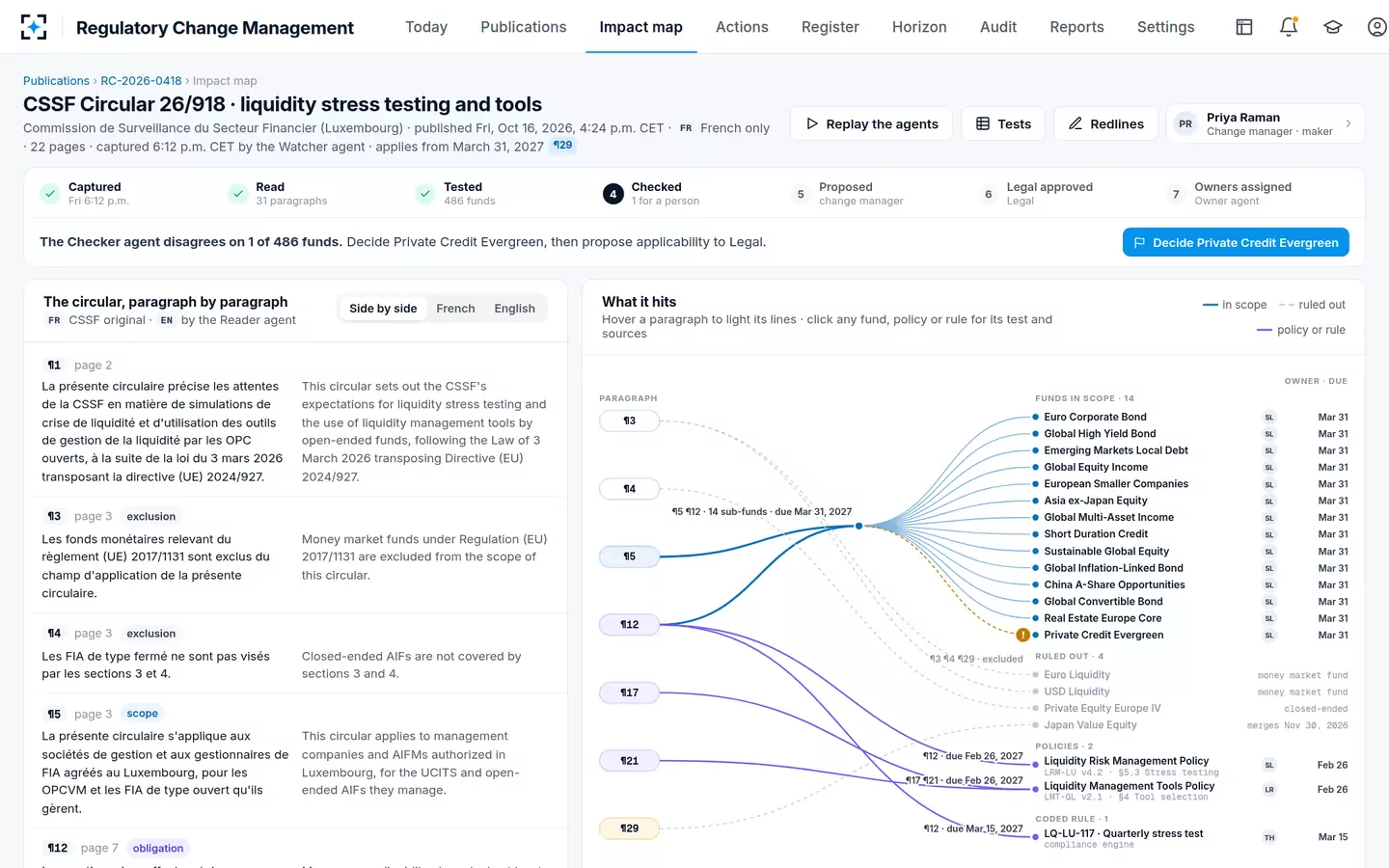The height and width of the screenshot is (868, 1389).
Task: Open the RC-2026-0418 breadcrumb link
Action: coord(141,81)
